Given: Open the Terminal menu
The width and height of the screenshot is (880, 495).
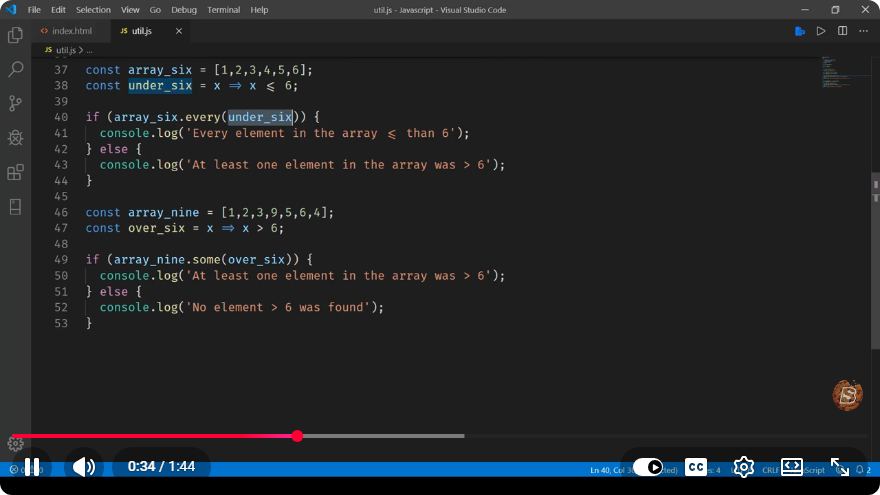Looking at the screenshot, I should 223,10.
